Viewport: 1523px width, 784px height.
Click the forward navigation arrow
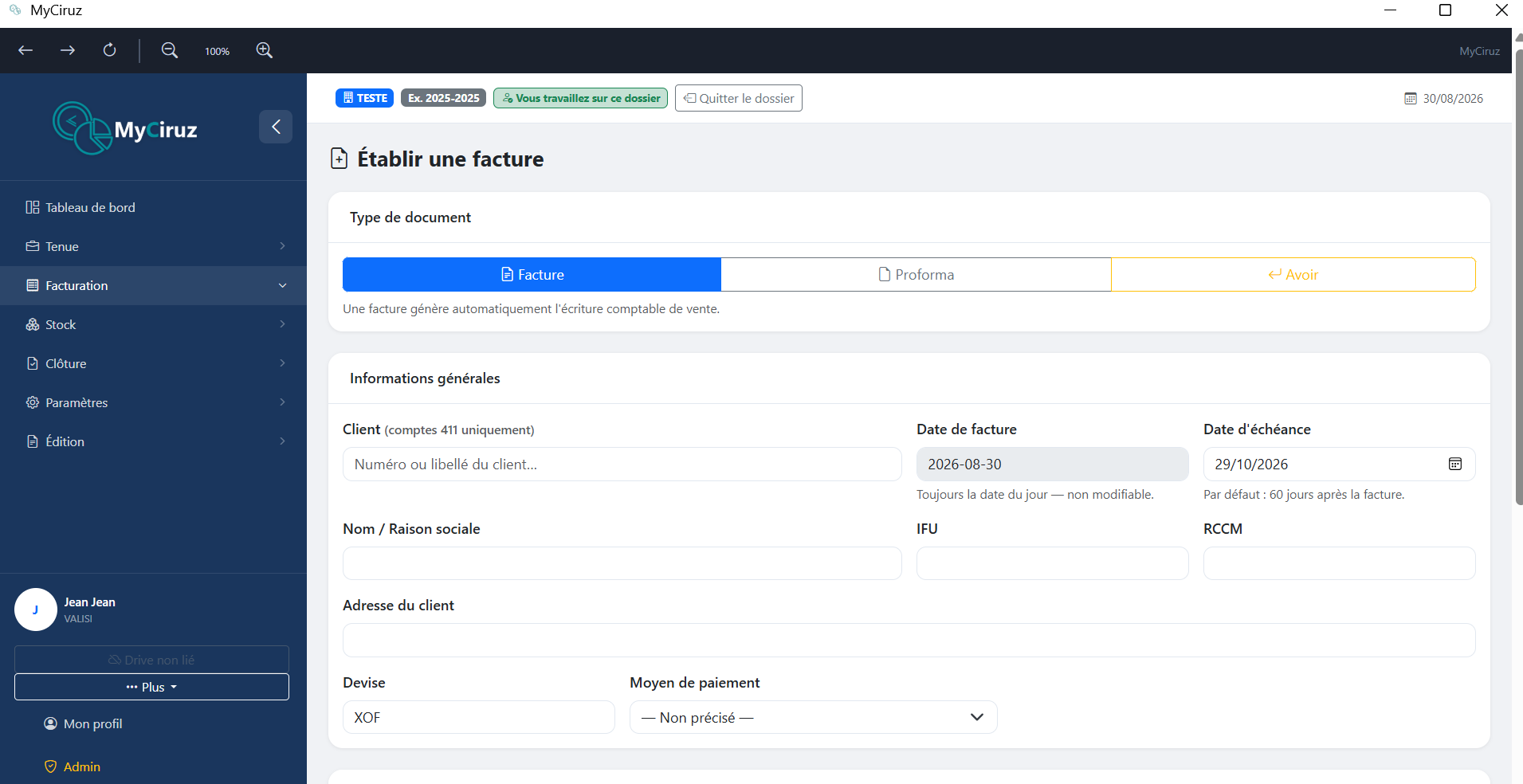68,50
